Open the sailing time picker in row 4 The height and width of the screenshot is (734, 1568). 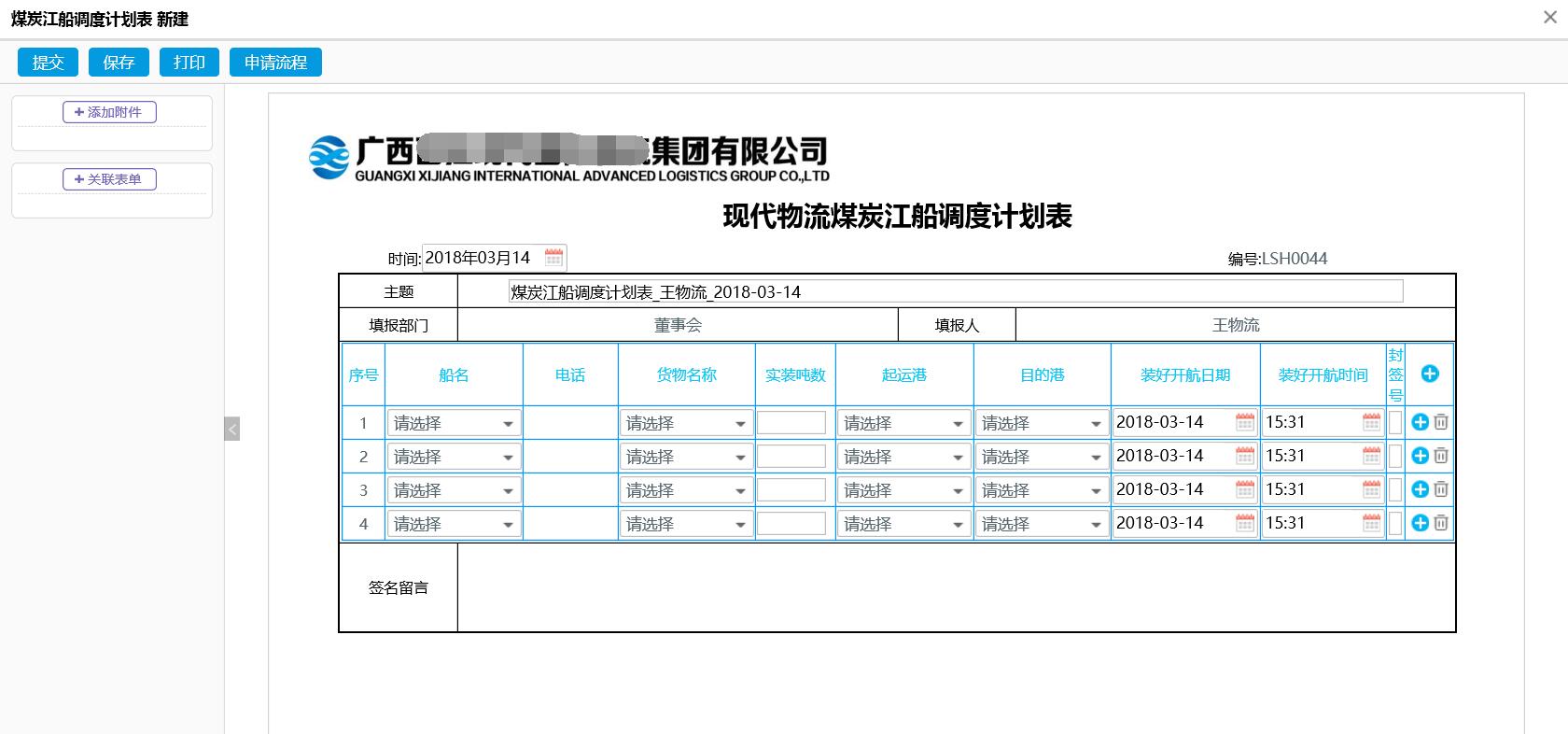[1370, 523]
